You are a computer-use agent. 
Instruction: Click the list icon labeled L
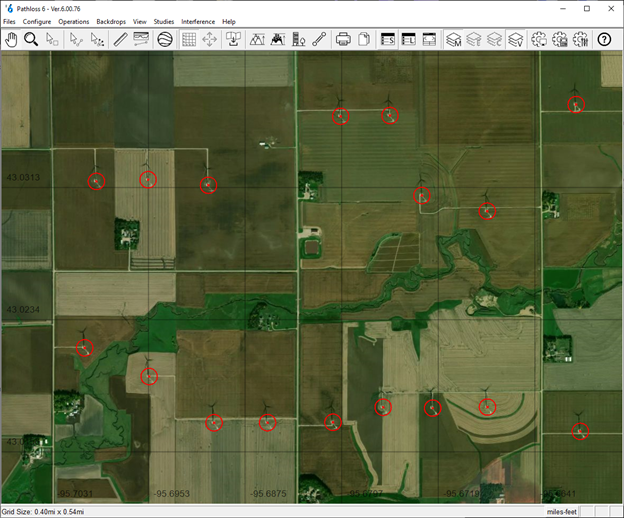click(x=409, y=39)
